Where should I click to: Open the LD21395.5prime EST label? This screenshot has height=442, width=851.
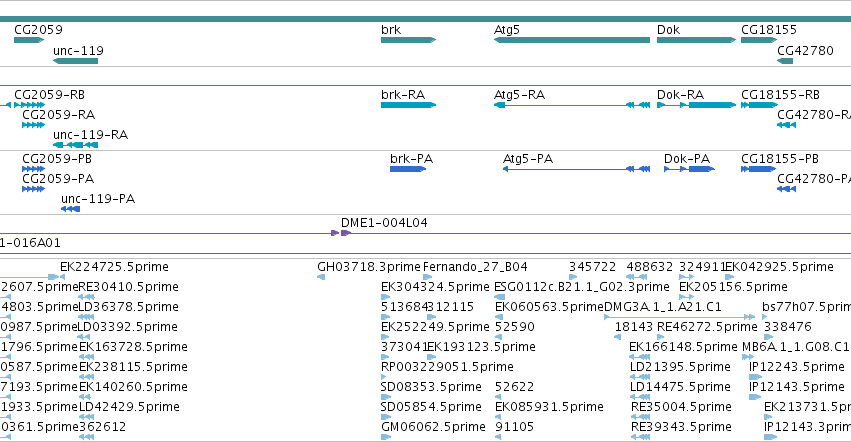point(680,367)
